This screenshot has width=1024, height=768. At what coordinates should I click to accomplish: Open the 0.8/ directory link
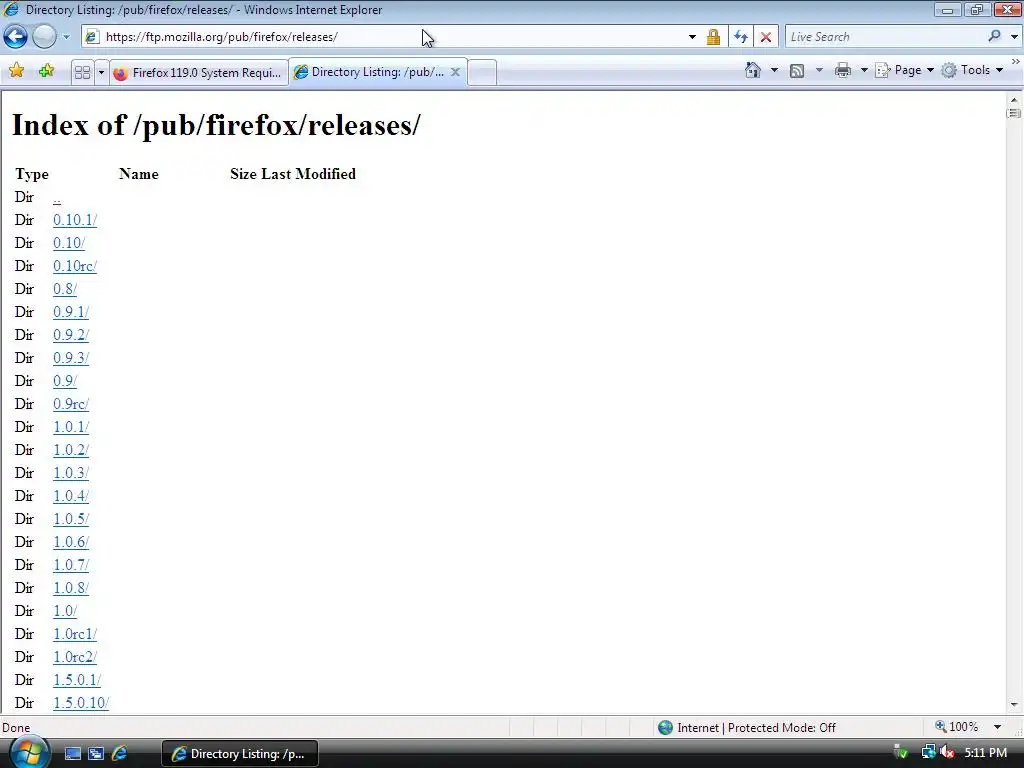(x=65, y=289)
